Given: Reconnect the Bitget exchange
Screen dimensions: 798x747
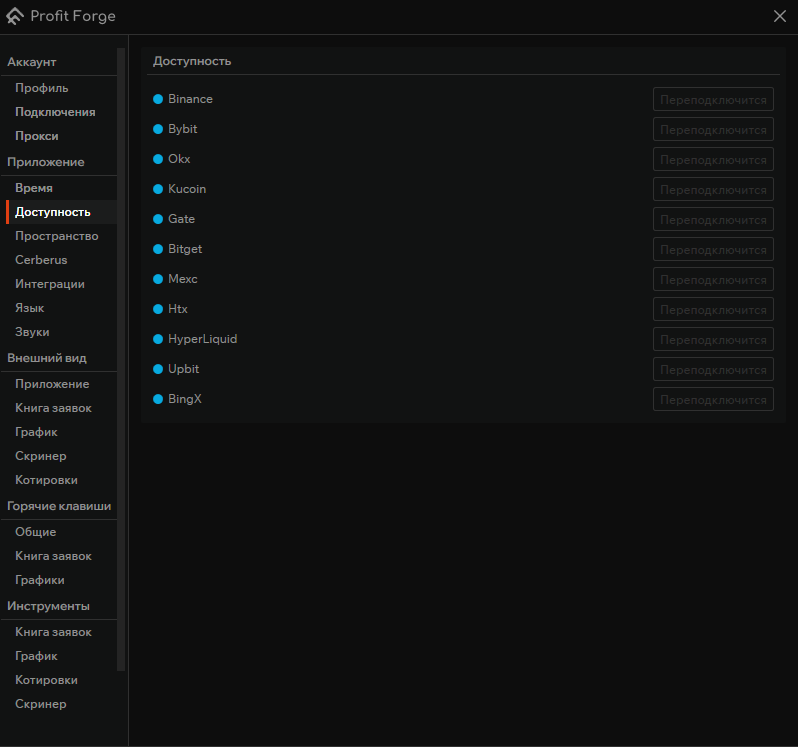Looking at the screenshot, I should 713,249.
